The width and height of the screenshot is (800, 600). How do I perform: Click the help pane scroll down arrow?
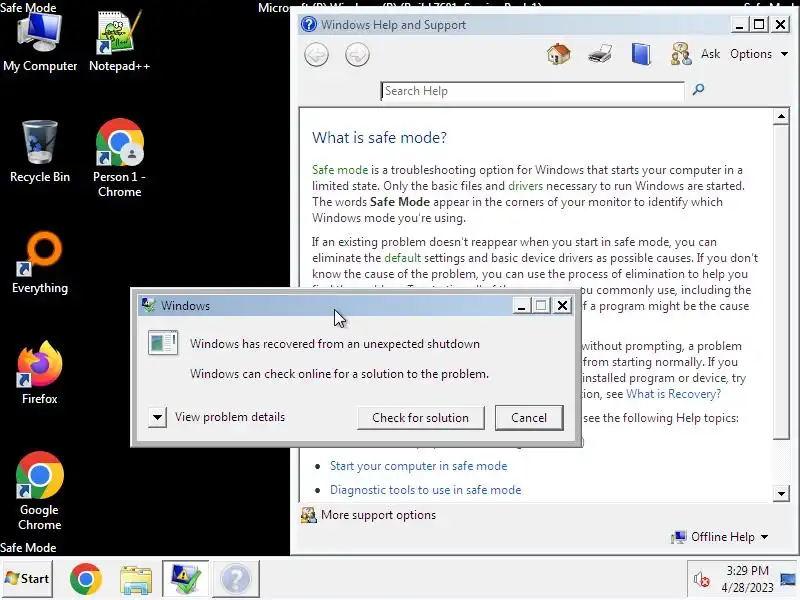click(781, 493)
